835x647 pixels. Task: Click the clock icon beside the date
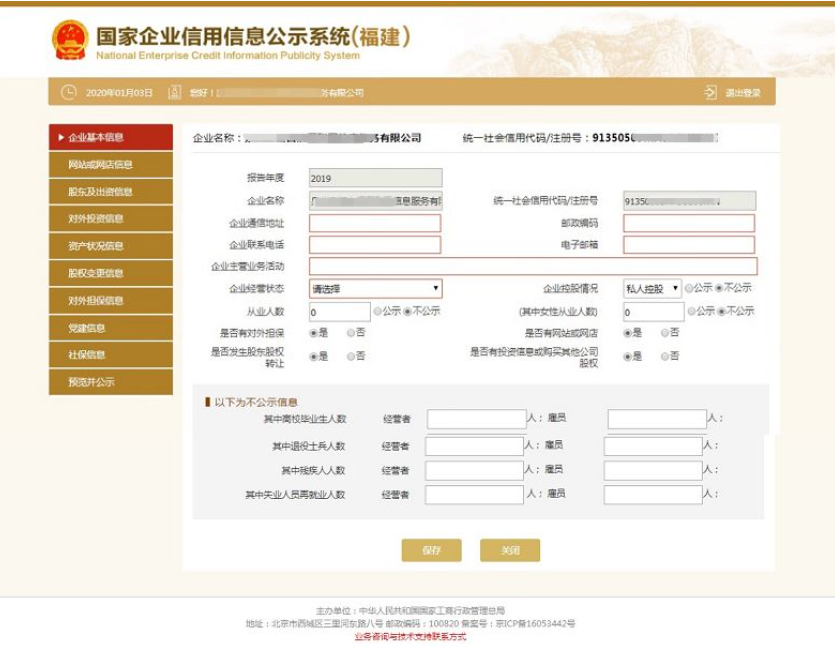pyautogui.click(x=69, y=93)
